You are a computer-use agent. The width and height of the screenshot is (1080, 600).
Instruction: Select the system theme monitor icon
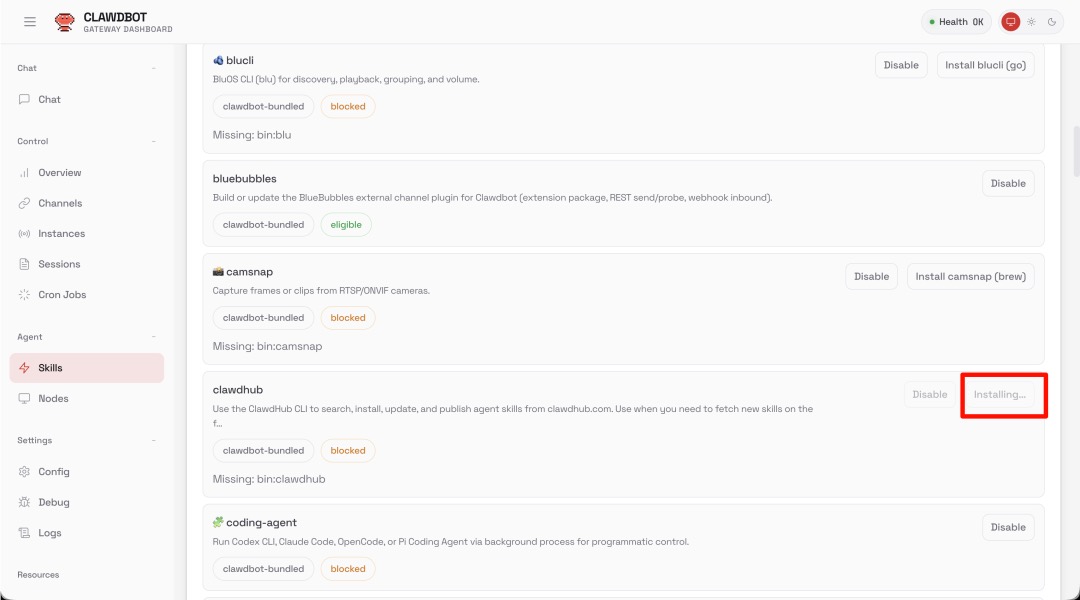(x=1011, y=22)
